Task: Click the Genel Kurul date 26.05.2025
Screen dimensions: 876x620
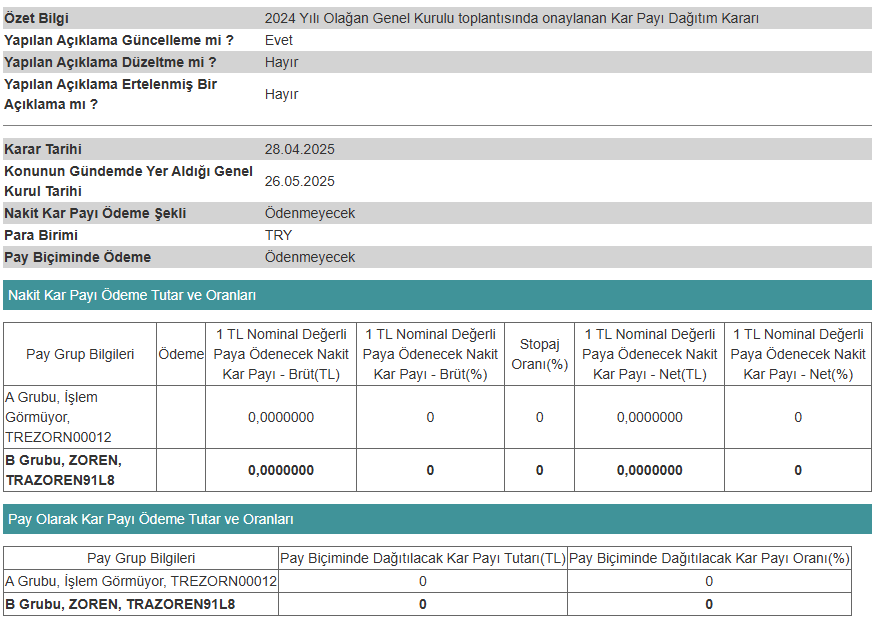Action: pyautogui.click(x=299, y=181)
